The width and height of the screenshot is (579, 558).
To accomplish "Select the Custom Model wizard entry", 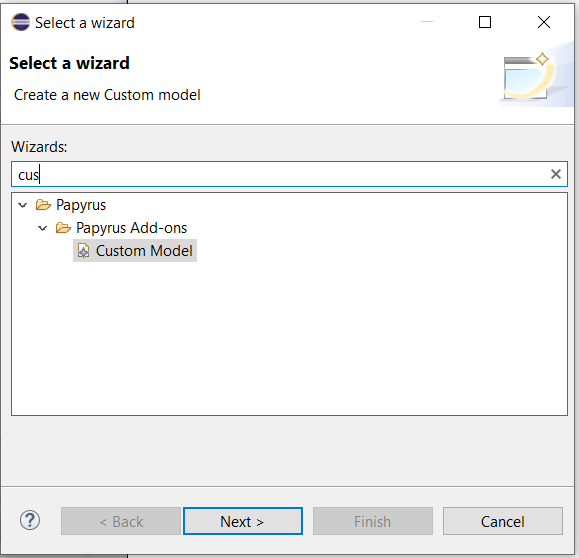I will click(x=135, y=251).
